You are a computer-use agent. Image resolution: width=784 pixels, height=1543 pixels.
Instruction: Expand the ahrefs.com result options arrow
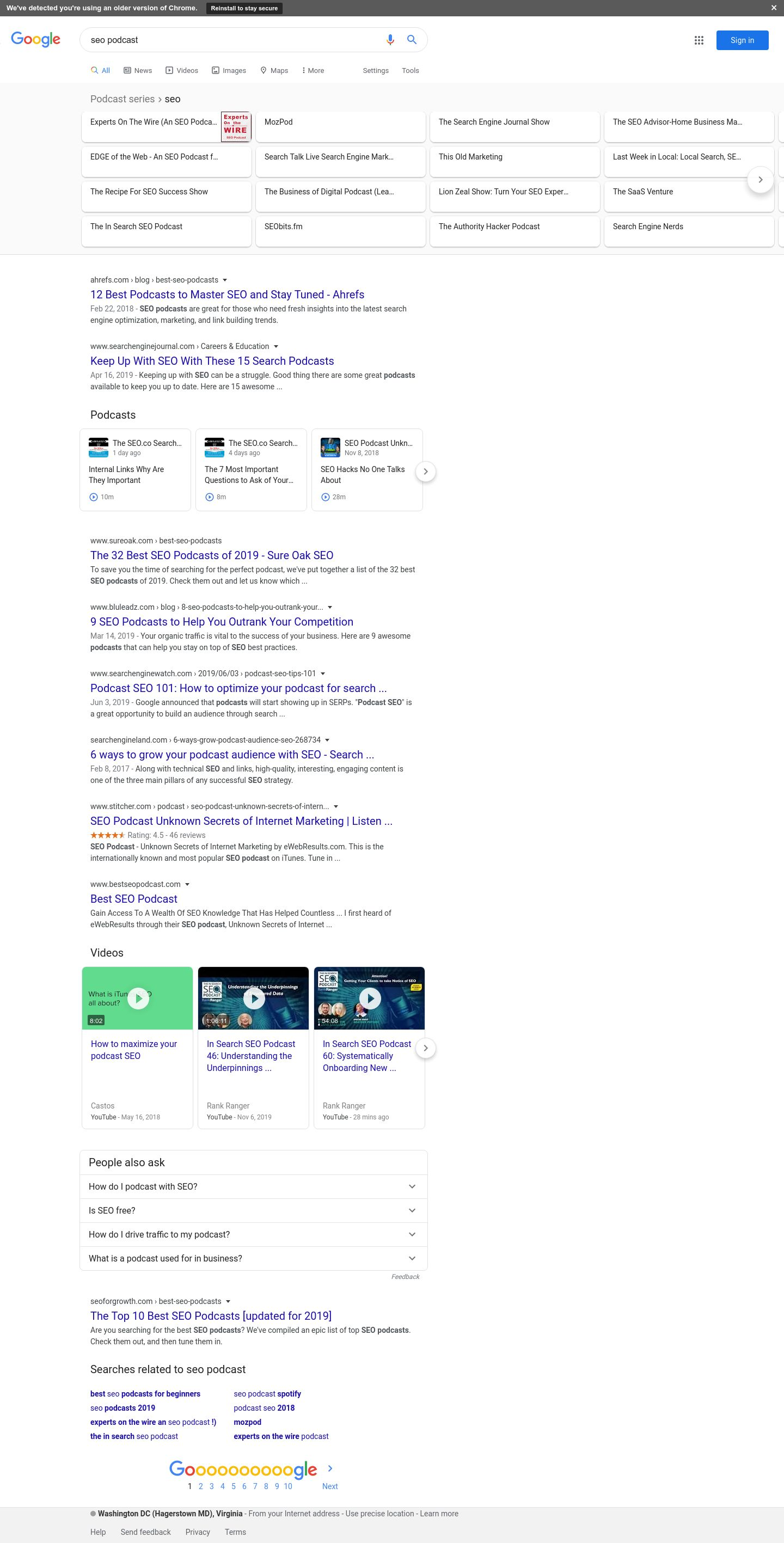click(225, 280)
